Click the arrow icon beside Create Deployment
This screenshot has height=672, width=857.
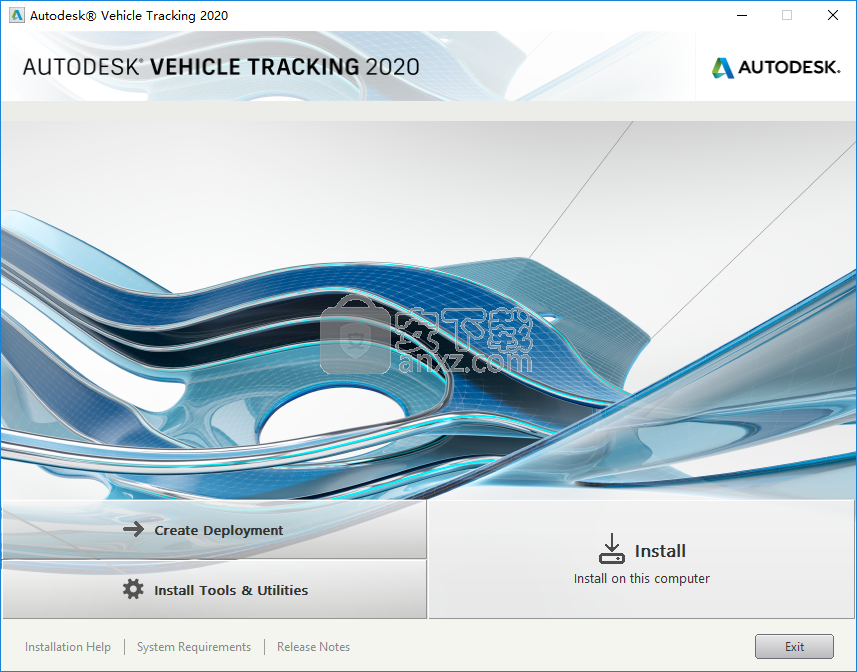tap(133, 529)
